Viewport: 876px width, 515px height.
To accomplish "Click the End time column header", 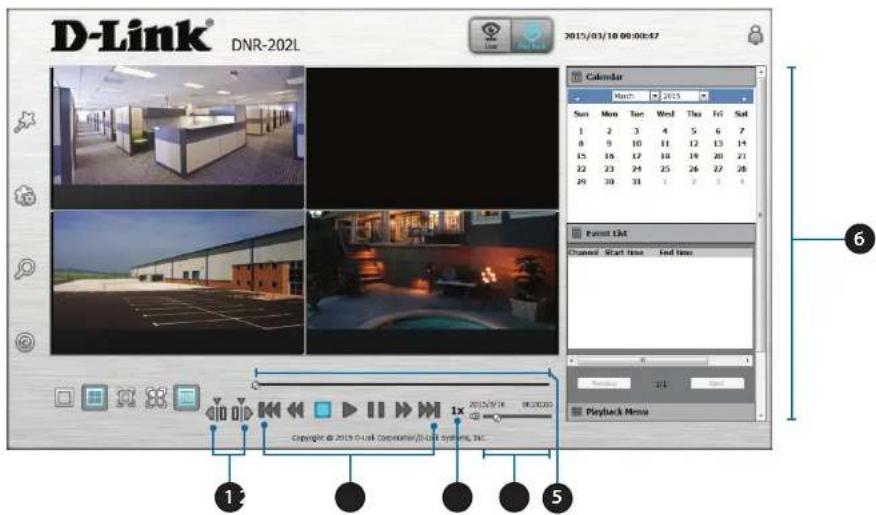I will click(x=675, y=252).
